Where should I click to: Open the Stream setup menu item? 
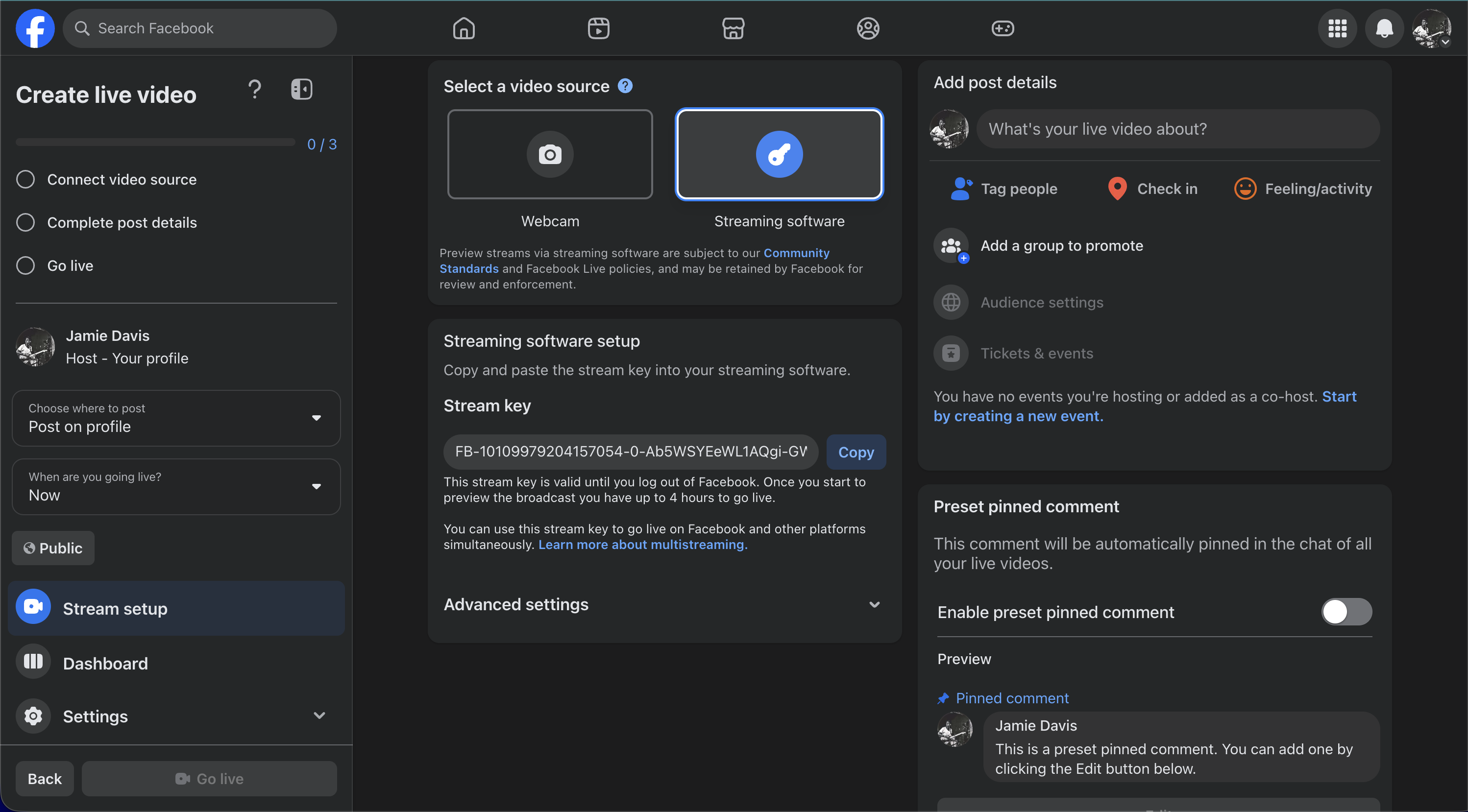[x=176, y=608]
